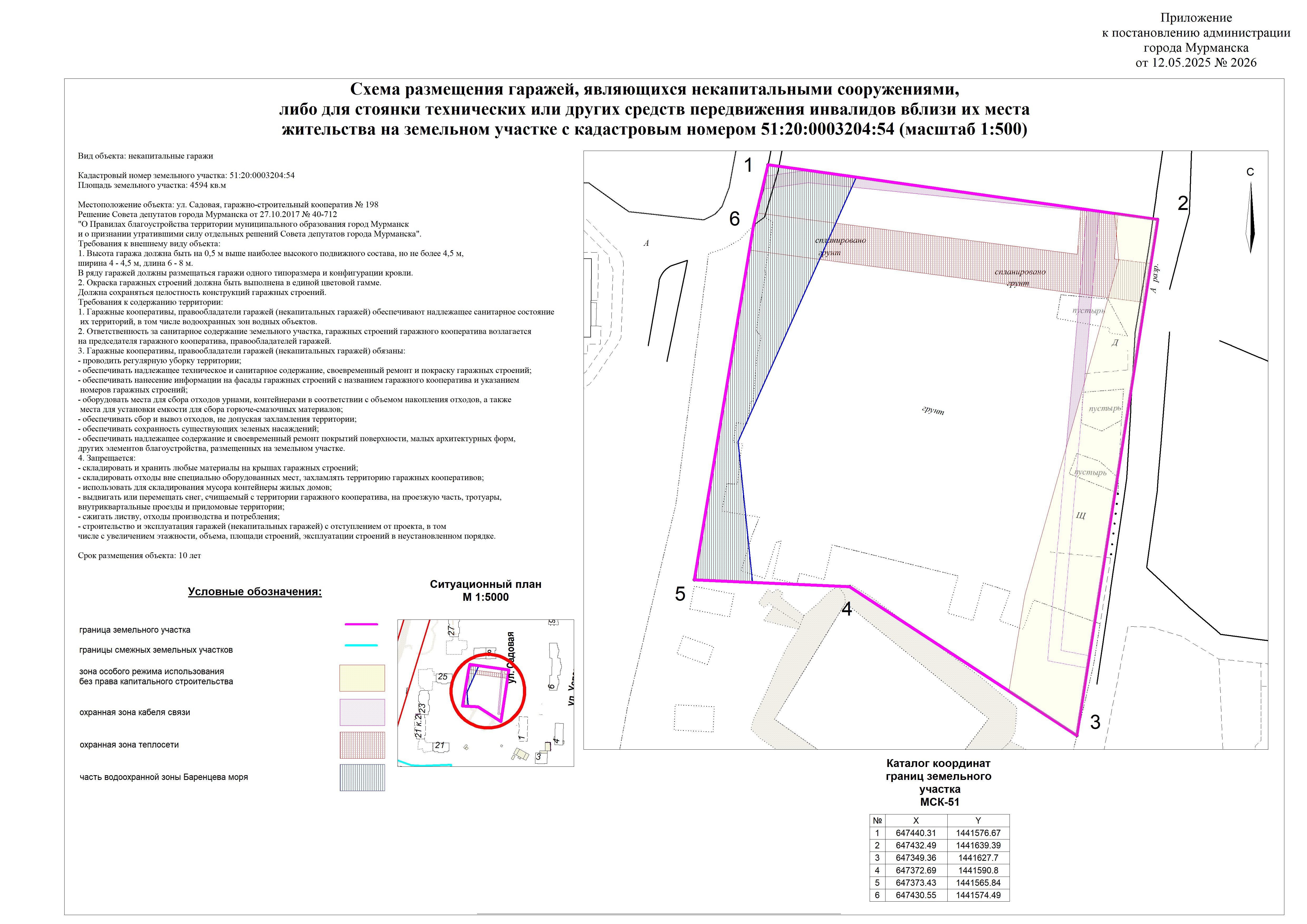
Task: Click boundary point number 5 on the map
Action: (x=680, y=594)
